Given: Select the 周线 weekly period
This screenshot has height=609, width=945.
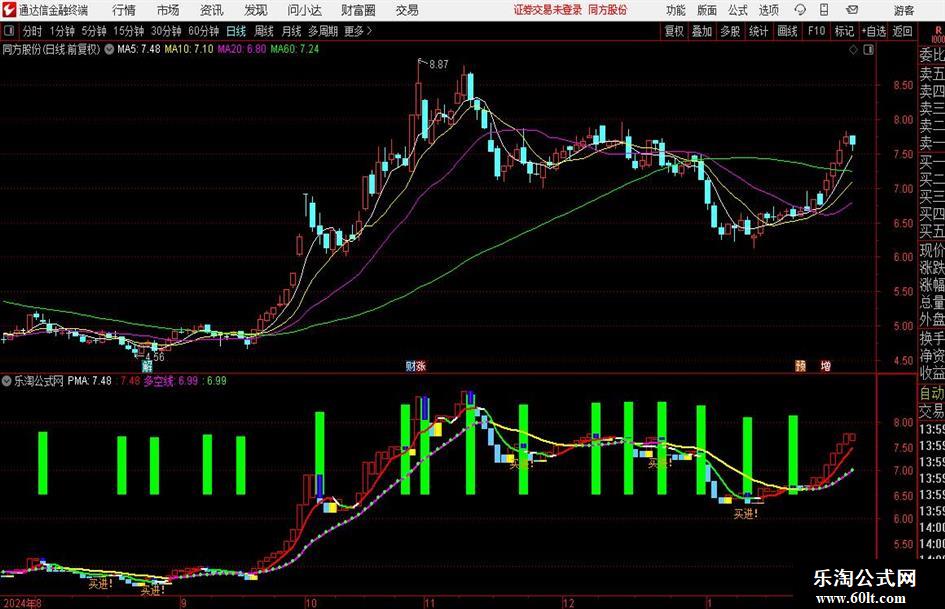Looking at the screenshot, I should (x=264, y=31).
